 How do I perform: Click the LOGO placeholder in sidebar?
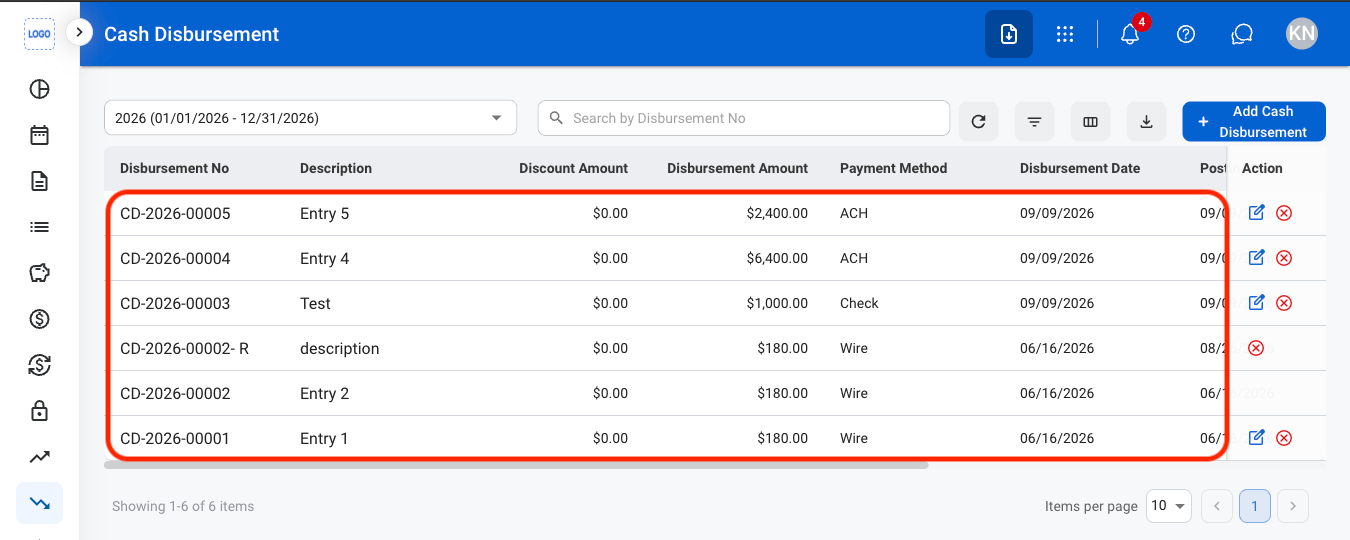pyautogui.click(x=39, y=33)
